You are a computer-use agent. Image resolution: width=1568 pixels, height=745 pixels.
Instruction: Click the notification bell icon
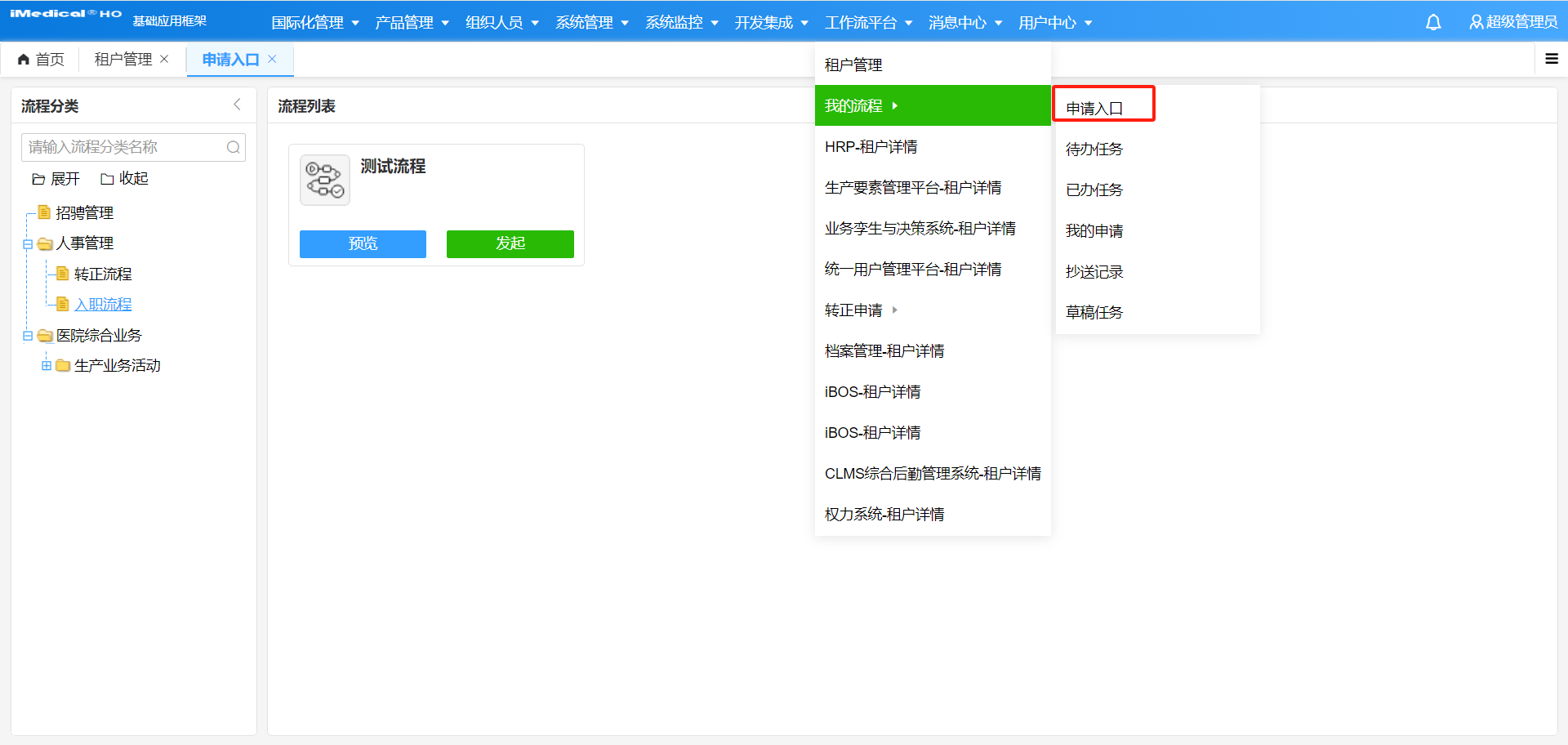1433,23
